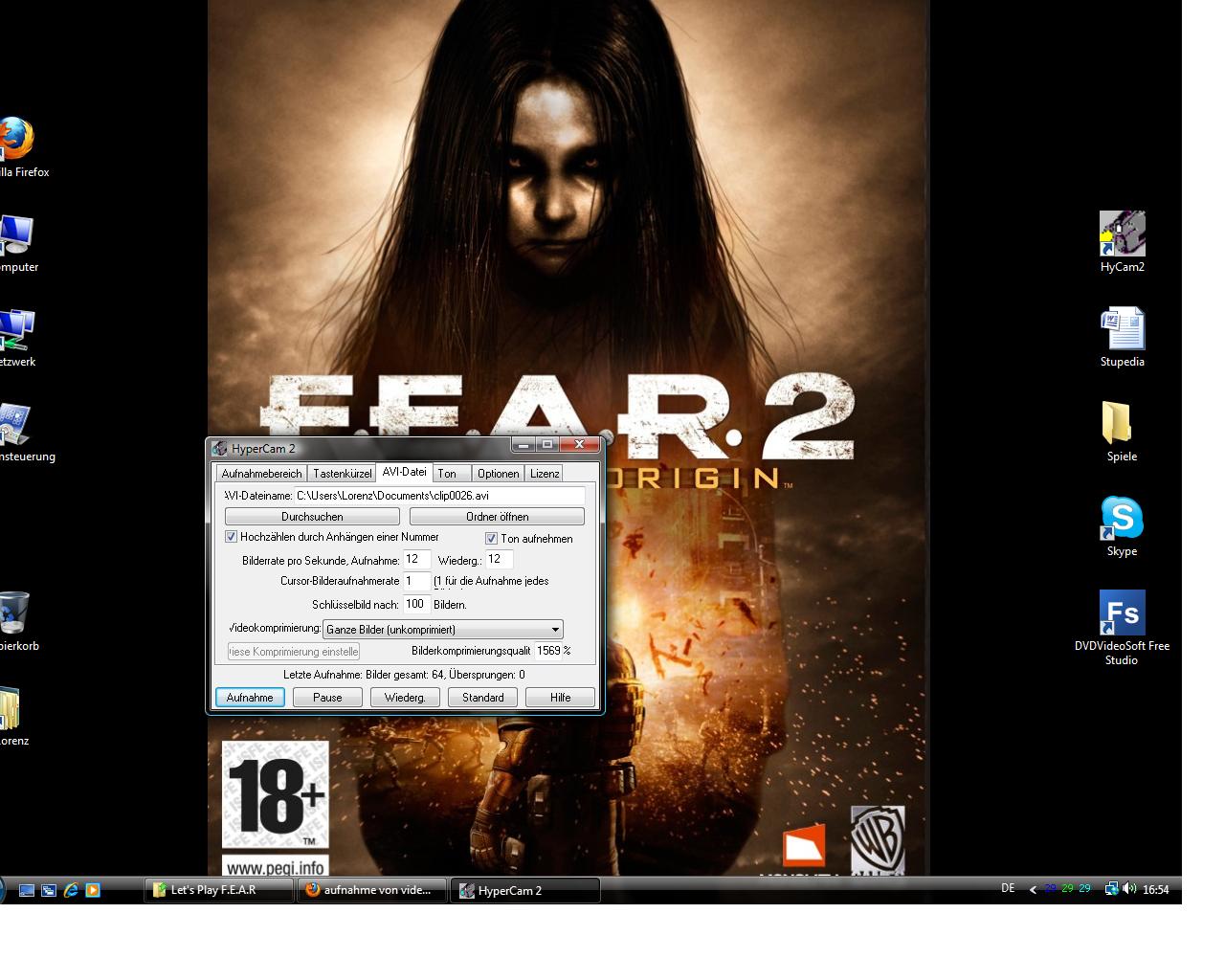1225x980 pixels.
Task: Click the Durchsuchen button
Action: coord(312,517)
